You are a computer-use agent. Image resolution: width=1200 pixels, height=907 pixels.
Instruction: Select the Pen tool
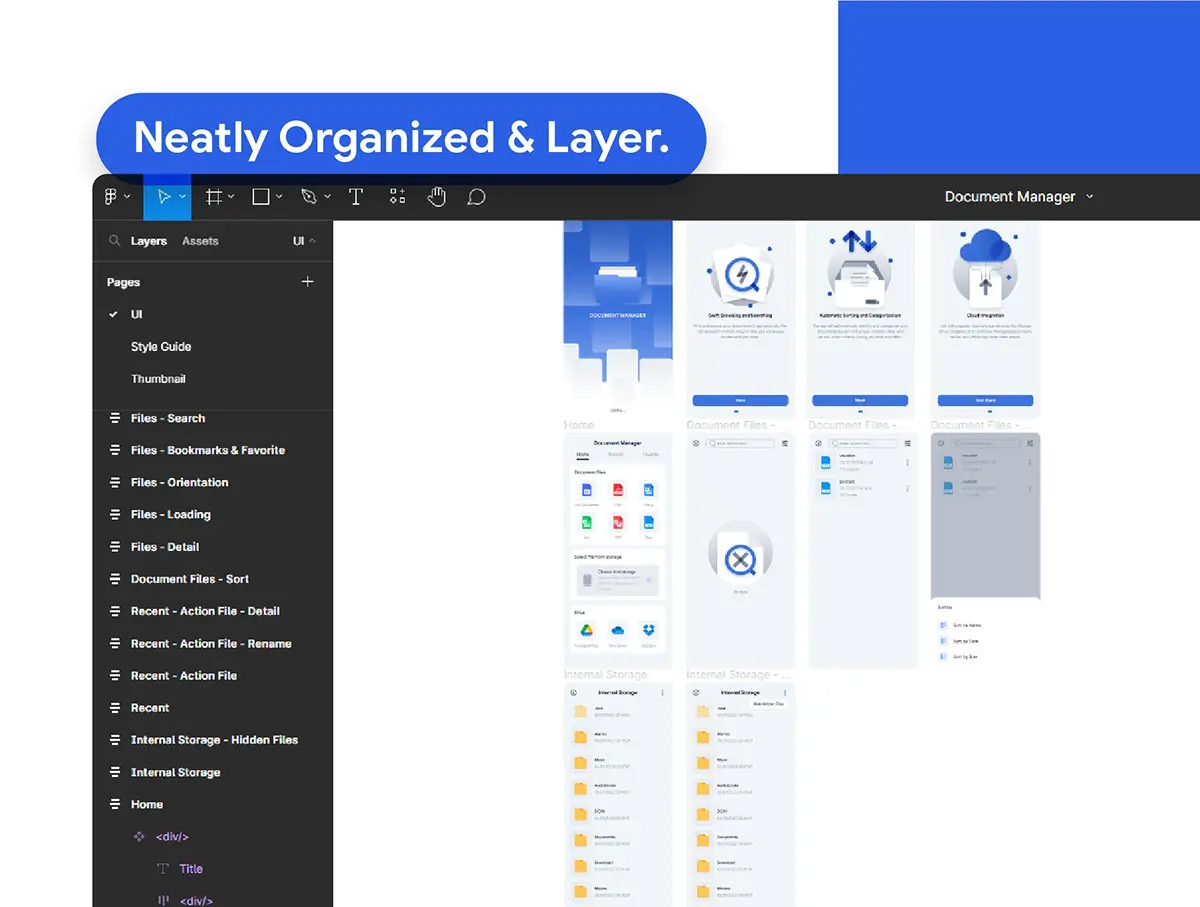(309, 197)
